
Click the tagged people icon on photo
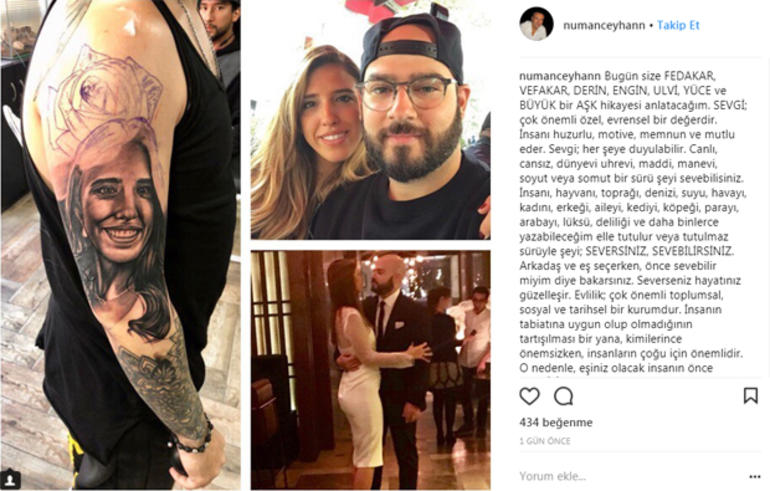click(11, 479)
